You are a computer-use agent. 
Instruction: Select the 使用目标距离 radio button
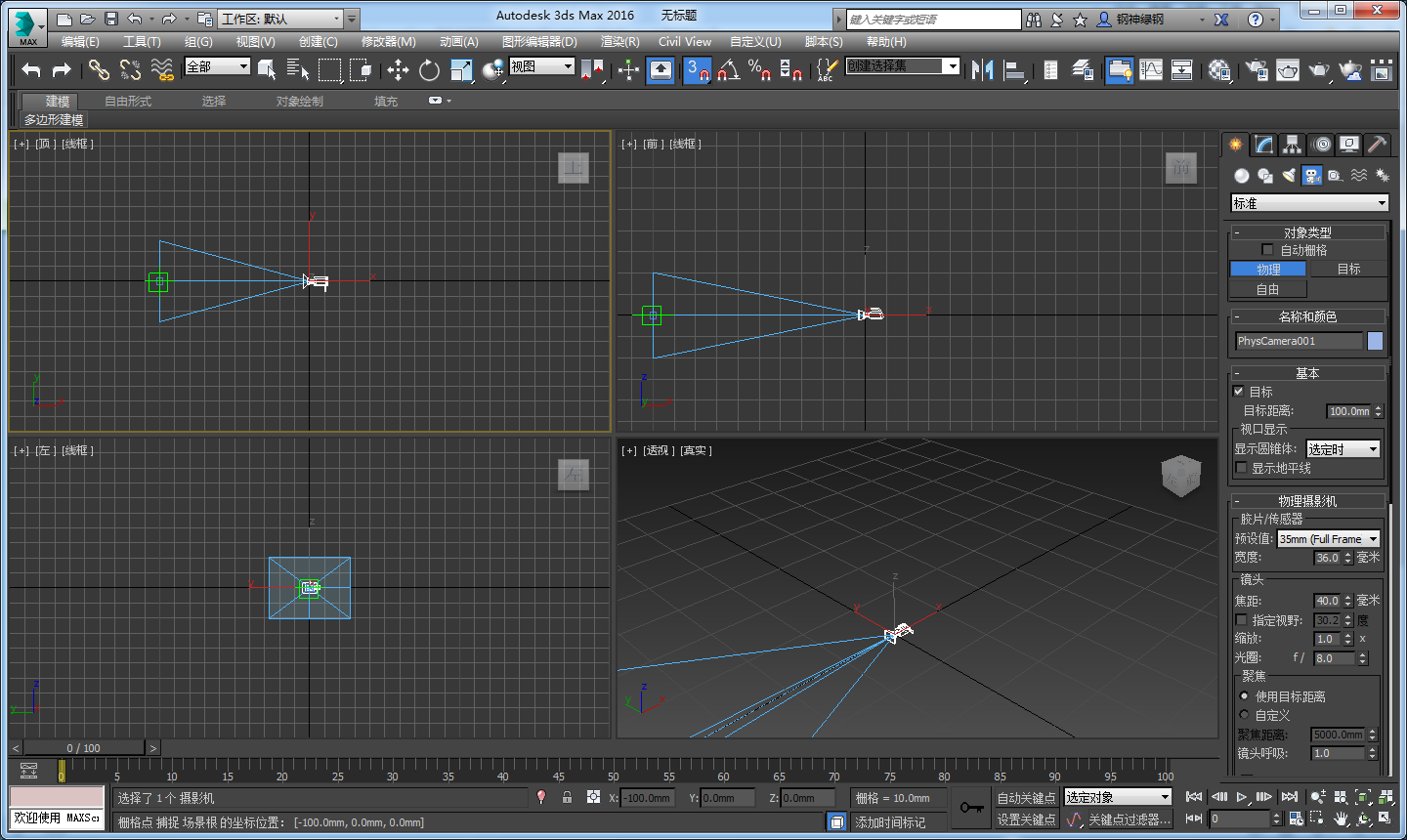point(1244,696)
